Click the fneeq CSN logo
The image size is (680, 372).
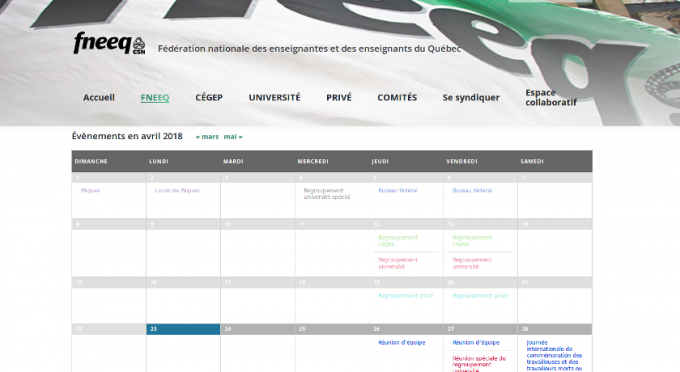(x=109, y=43)
